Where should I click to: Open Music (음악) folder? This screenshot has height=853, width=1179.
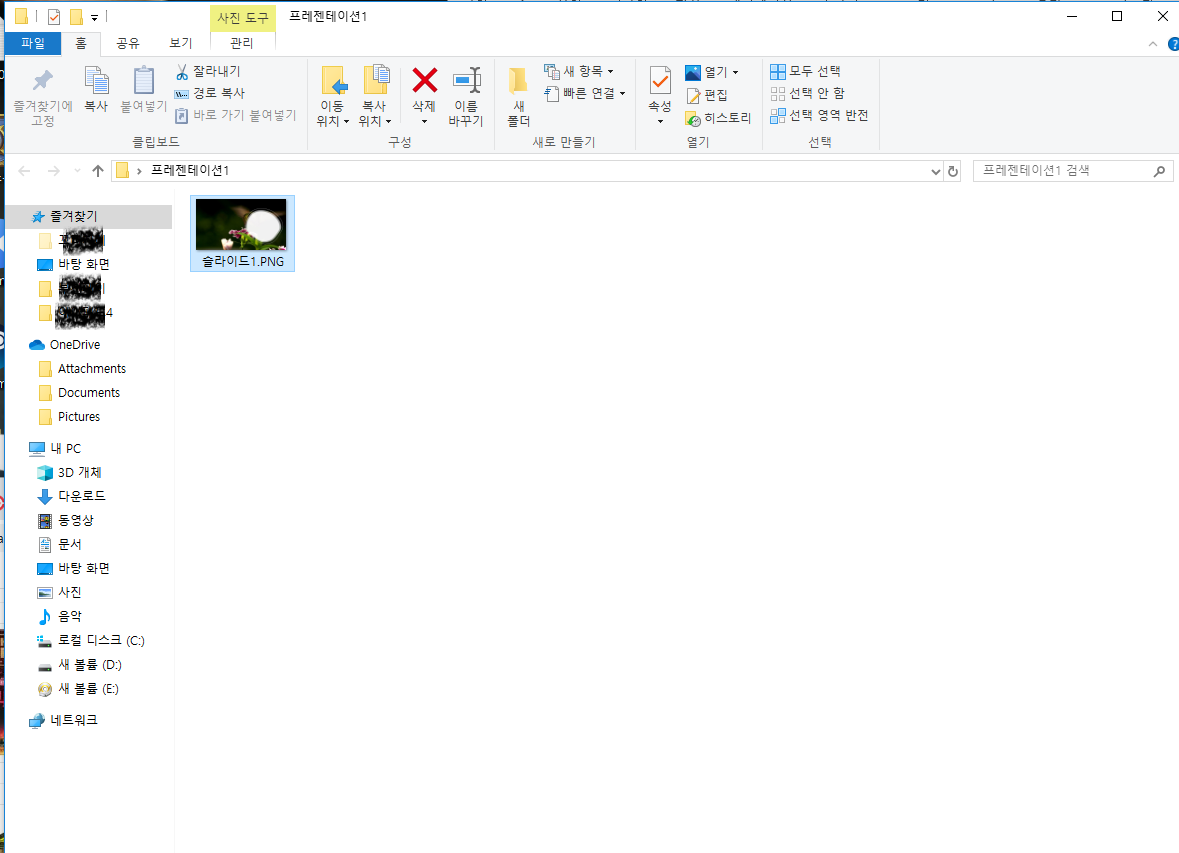(70, 617)
